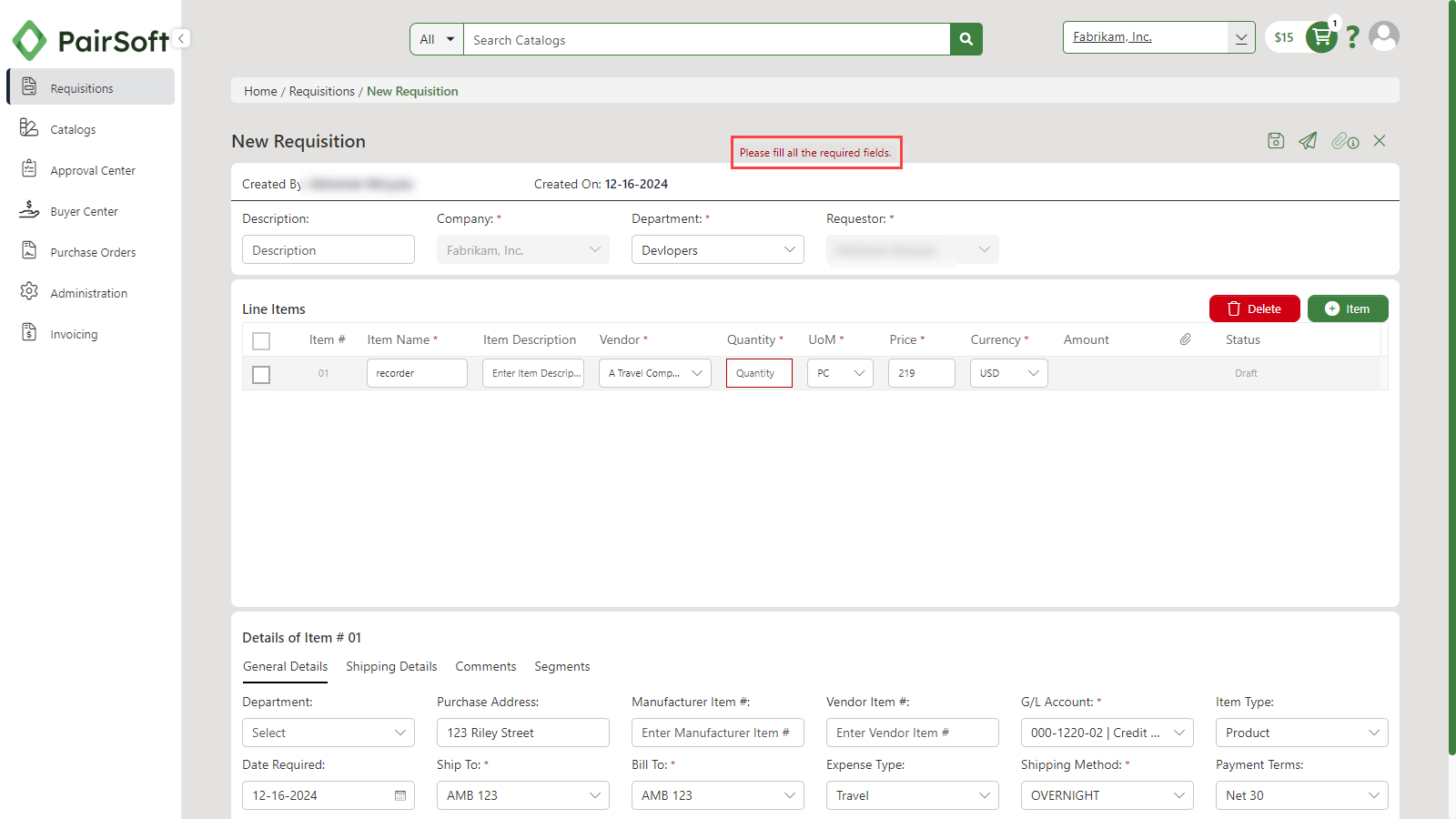Check the recorder line item checkbox
1456x819 pixels.
coord(261,375)
